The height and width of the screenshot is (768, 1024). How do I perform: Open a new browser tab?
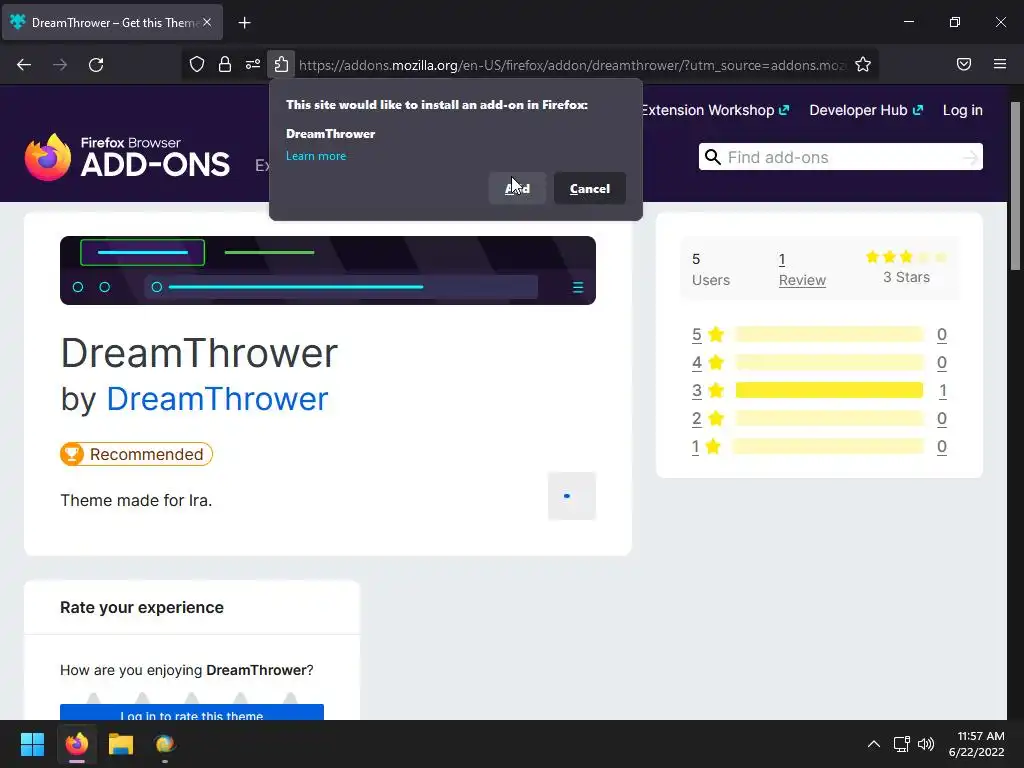click(244, 23)
